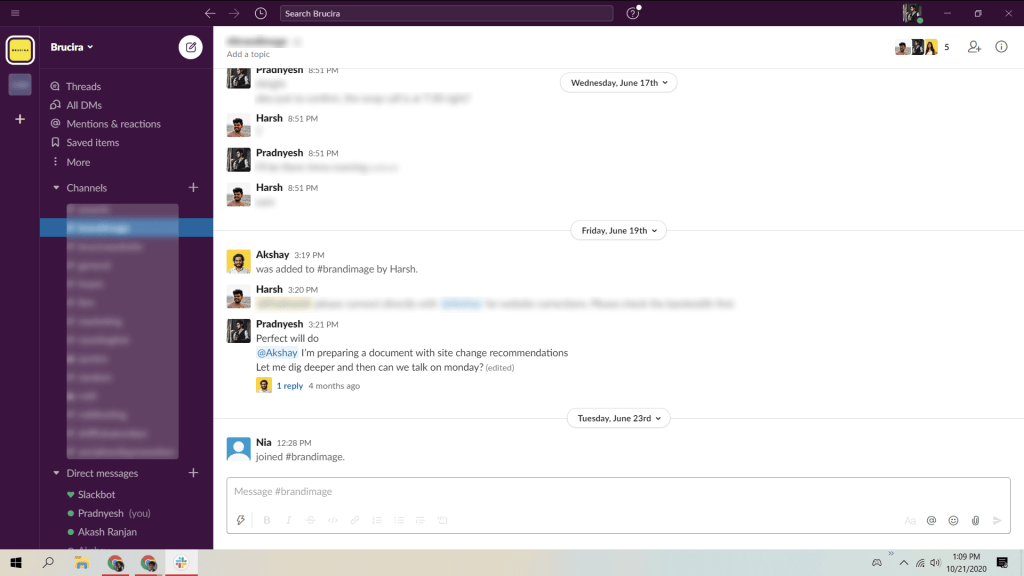Toggle strikethrough formatting

coord(311,520)
